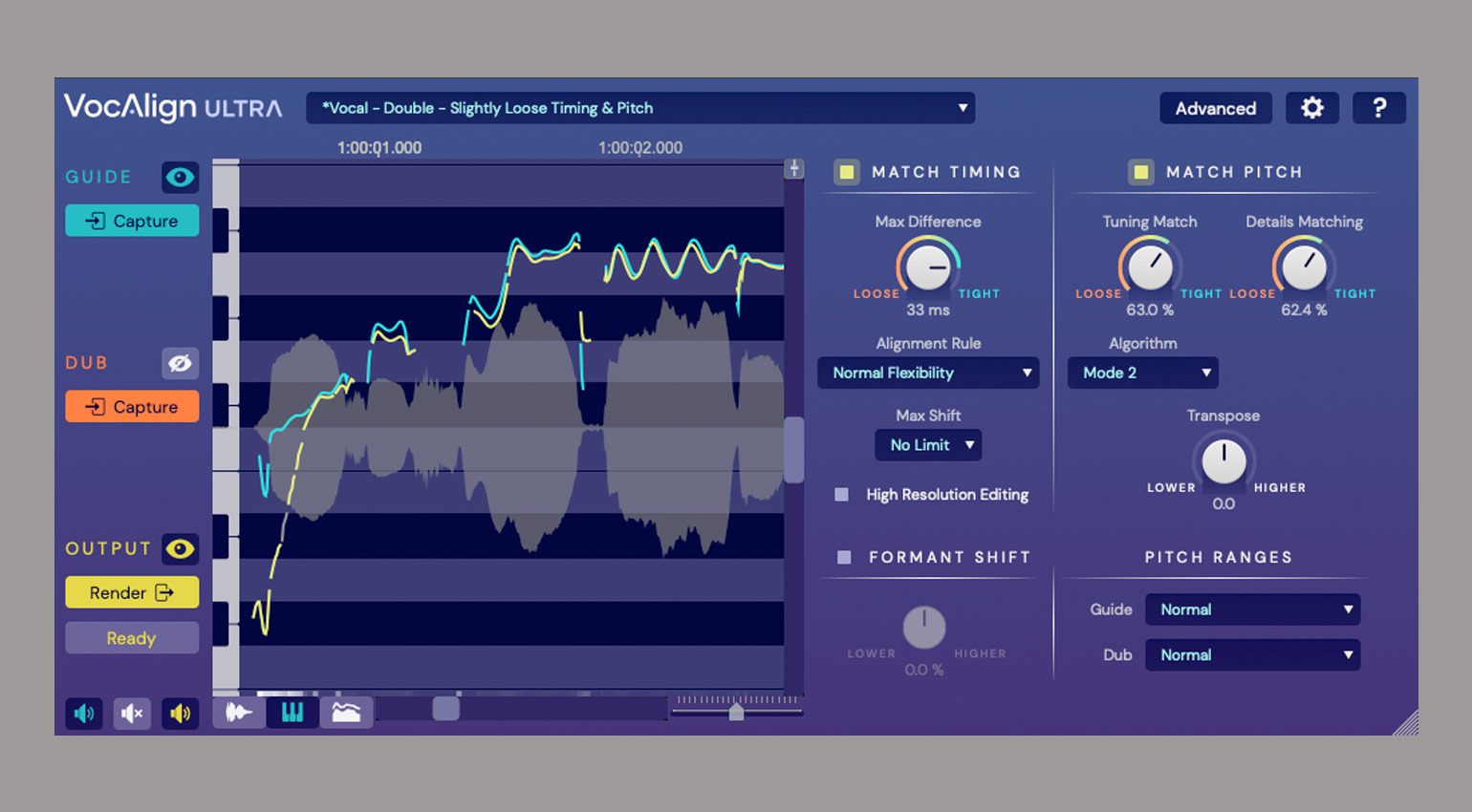The image size is (1472, 812).
Task: Disable Match Pitch checkbox
Action: [1140, 172]
